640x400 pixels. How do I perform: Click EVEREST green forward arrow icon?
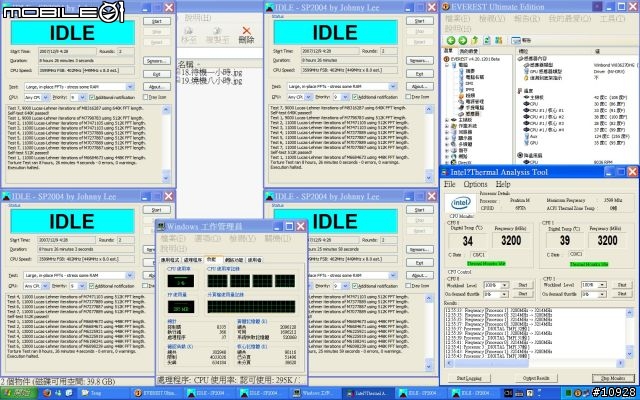(x=462, y=40)
